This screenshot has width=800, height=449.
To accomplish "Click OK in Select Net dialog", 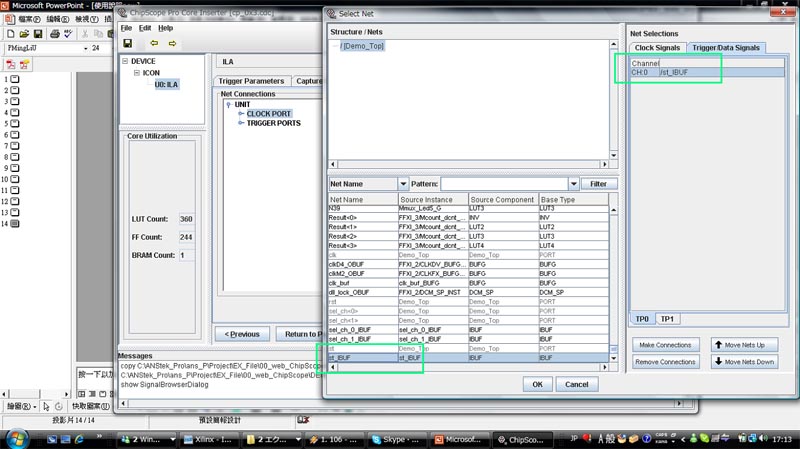I will [537, 384].
